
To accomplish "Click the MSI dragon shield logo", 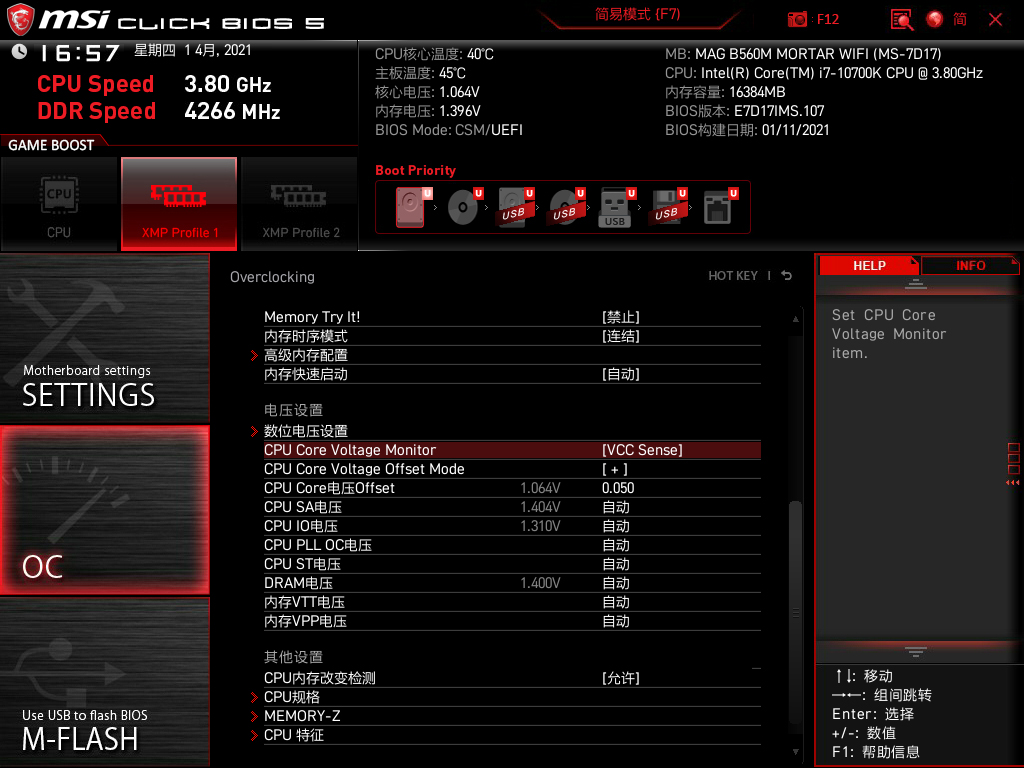I will [20, 19].
